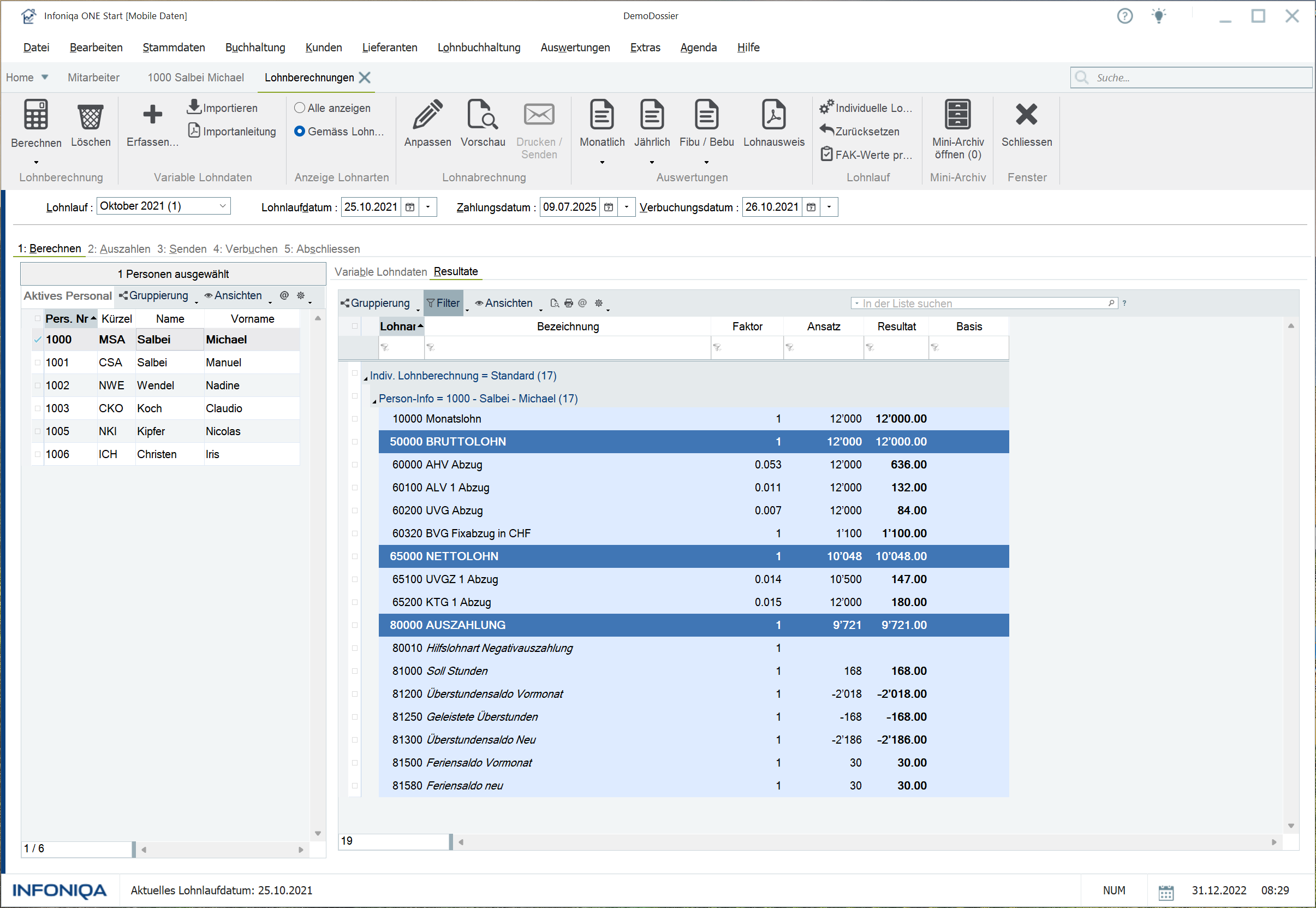This screenshot has width=1316, height=908.
Task: Open the Lohnlauf Oktober 2021 dropdown
Action: tap(222, 206)
